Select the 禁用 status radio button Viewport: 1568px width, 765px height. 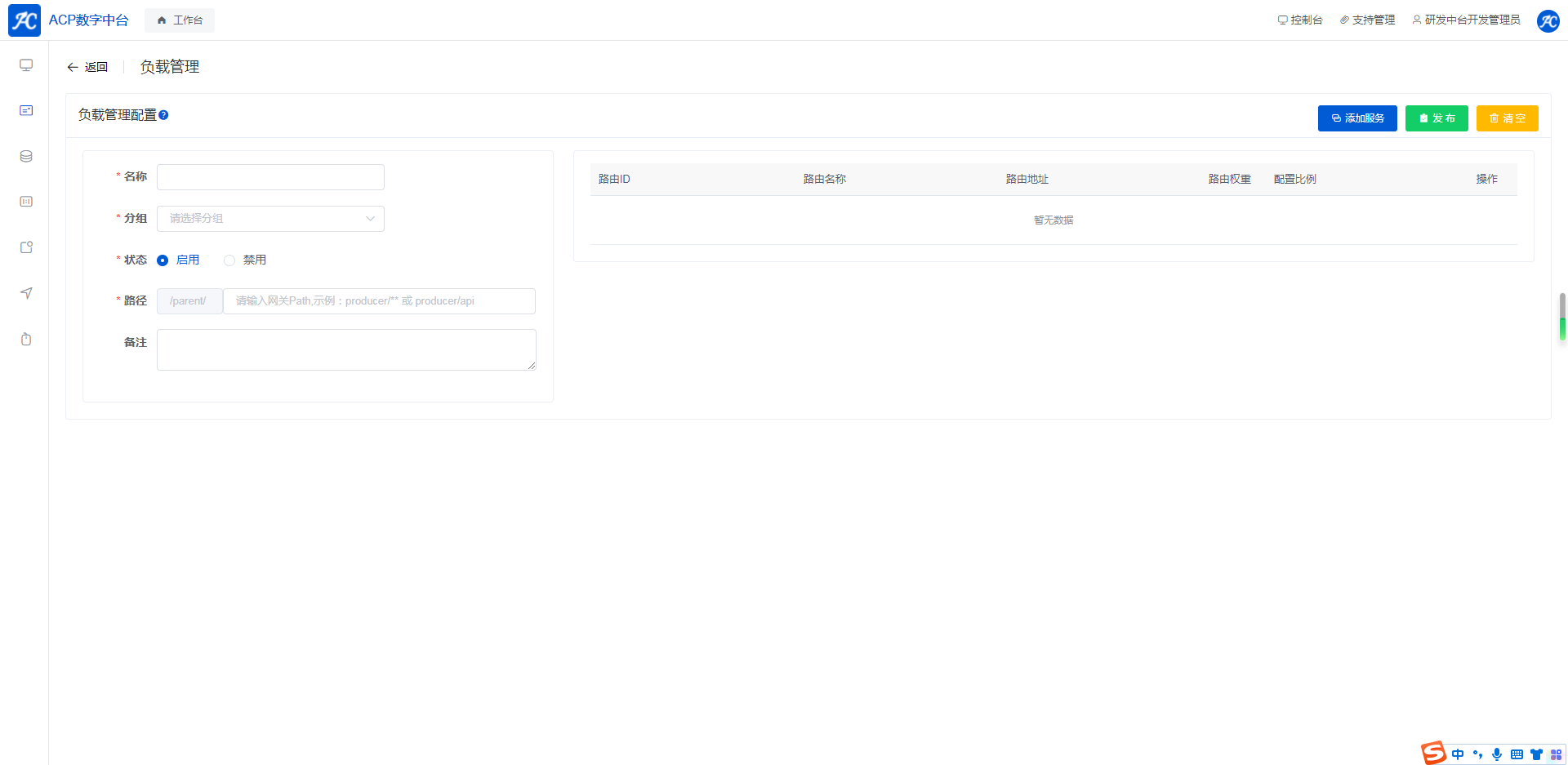click(x=229, y=260)
